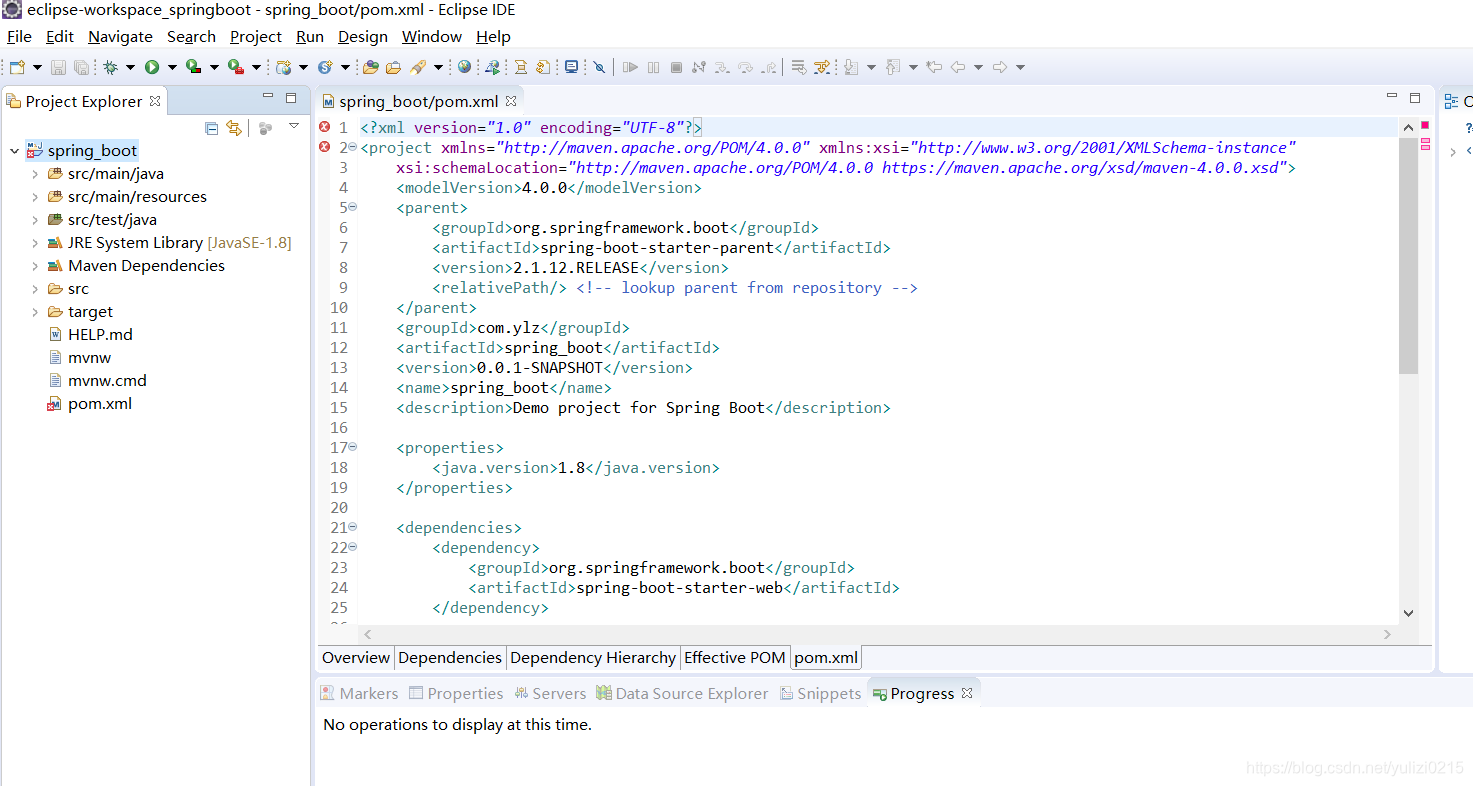Click the Step Into icon

[x=722, y=67]
